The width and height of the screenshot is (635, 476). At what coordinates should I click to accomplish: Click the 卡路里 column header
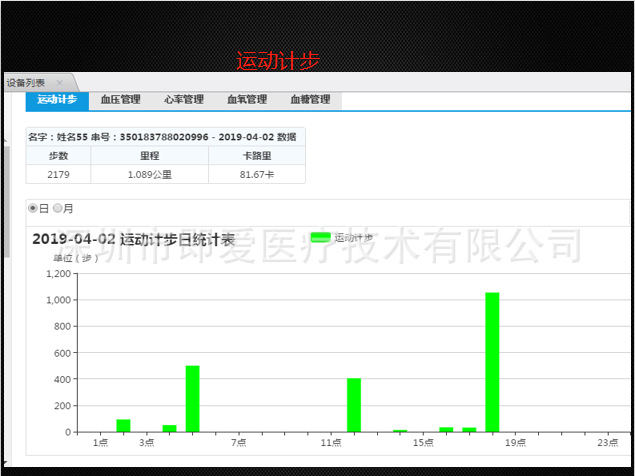tap(257, 156)
